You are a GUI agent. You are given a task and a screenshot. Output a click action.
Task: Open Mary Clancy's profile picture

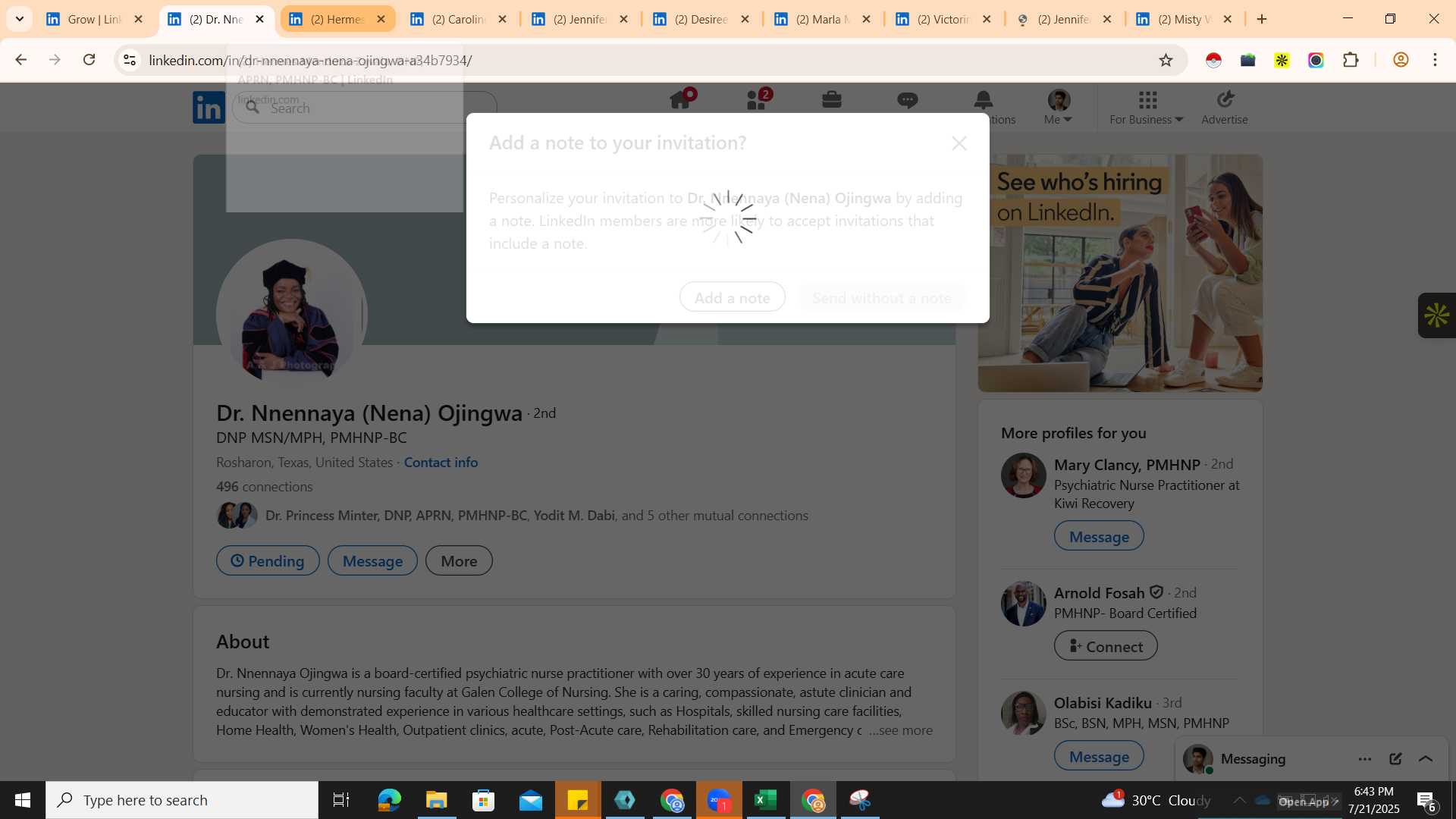click(1024, 475)
